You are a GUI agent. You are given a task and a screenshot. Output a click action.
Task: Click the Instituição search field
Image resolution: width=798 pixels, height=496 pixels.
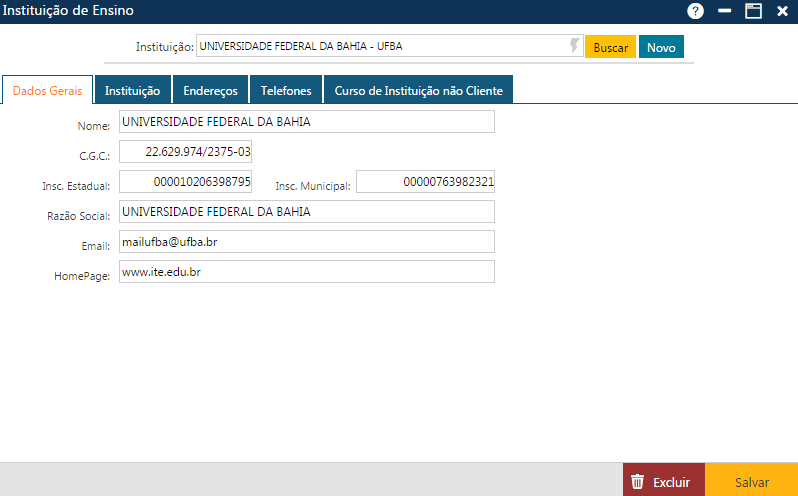click(x=380, y=46)
